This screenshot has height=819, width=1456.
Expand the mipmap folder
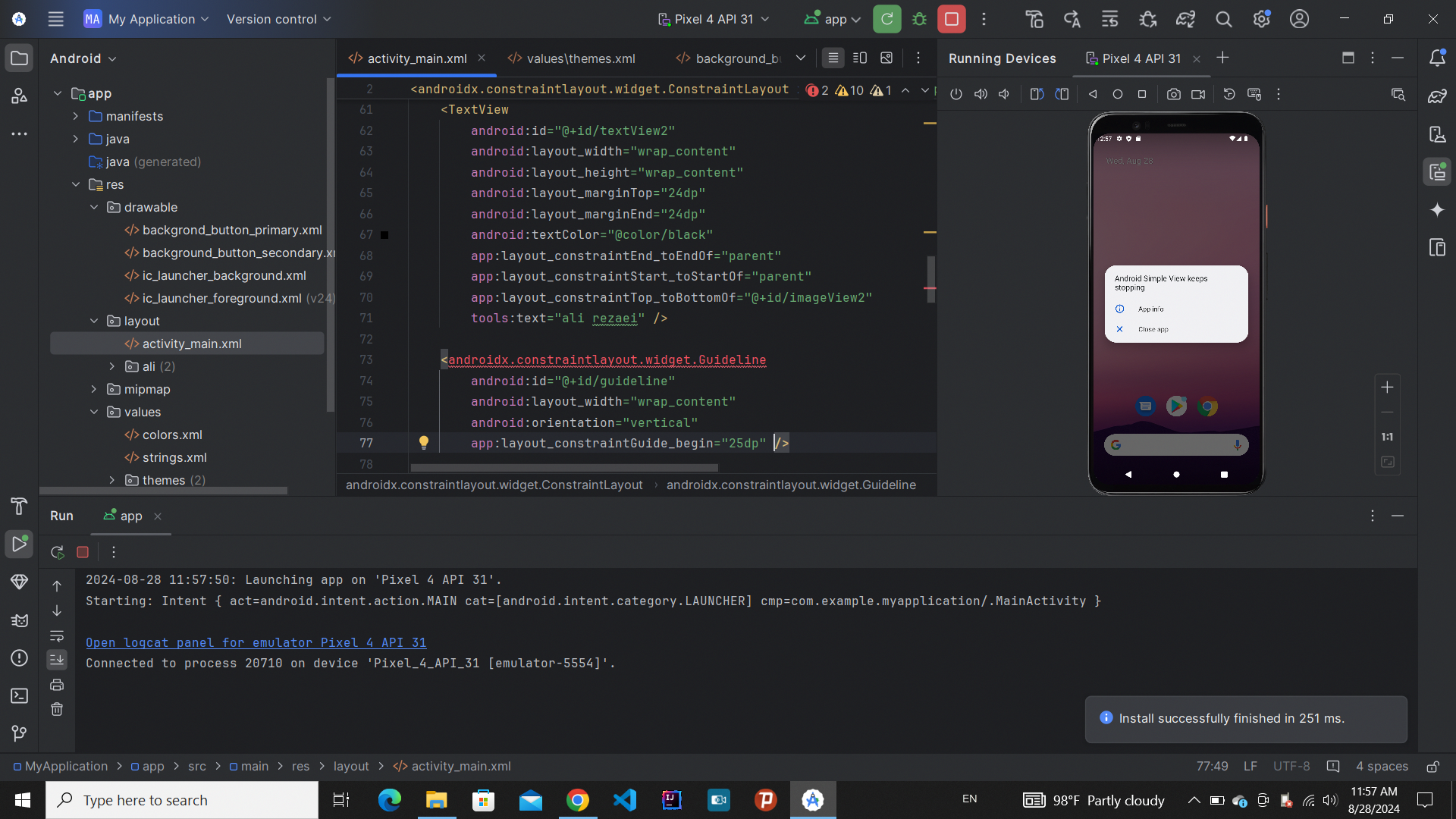coord(94,389)
